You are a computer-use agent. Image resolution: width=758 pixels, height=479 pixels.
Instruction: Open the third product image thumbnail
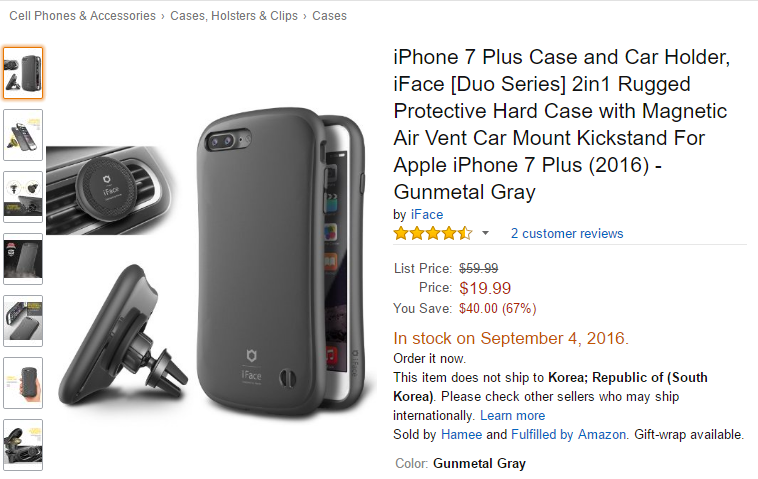(x=23, y=197)
